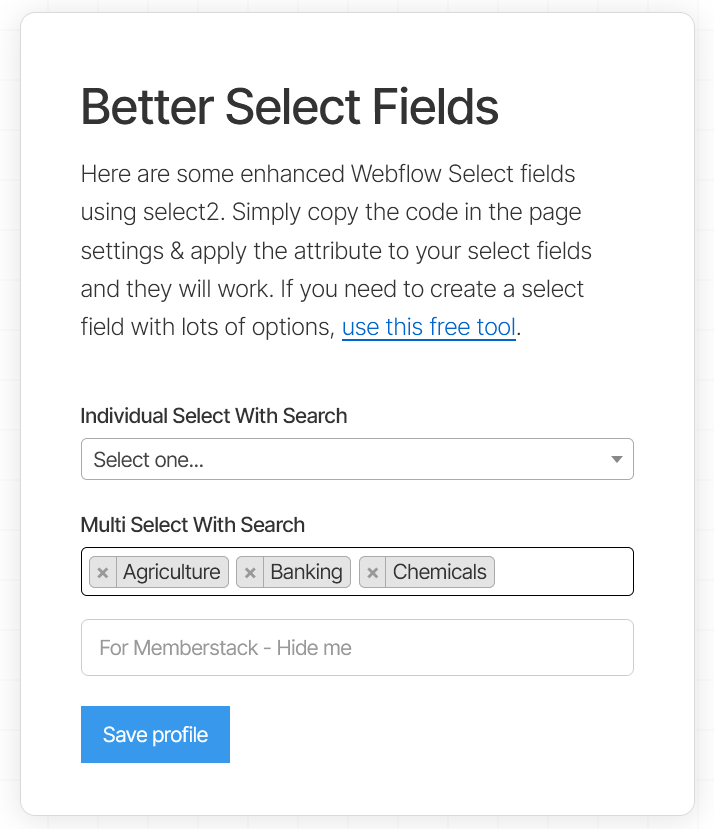Remove the Banking tag with its x icon
This screenshot has height=829, width=714.
tap(250, 572)
